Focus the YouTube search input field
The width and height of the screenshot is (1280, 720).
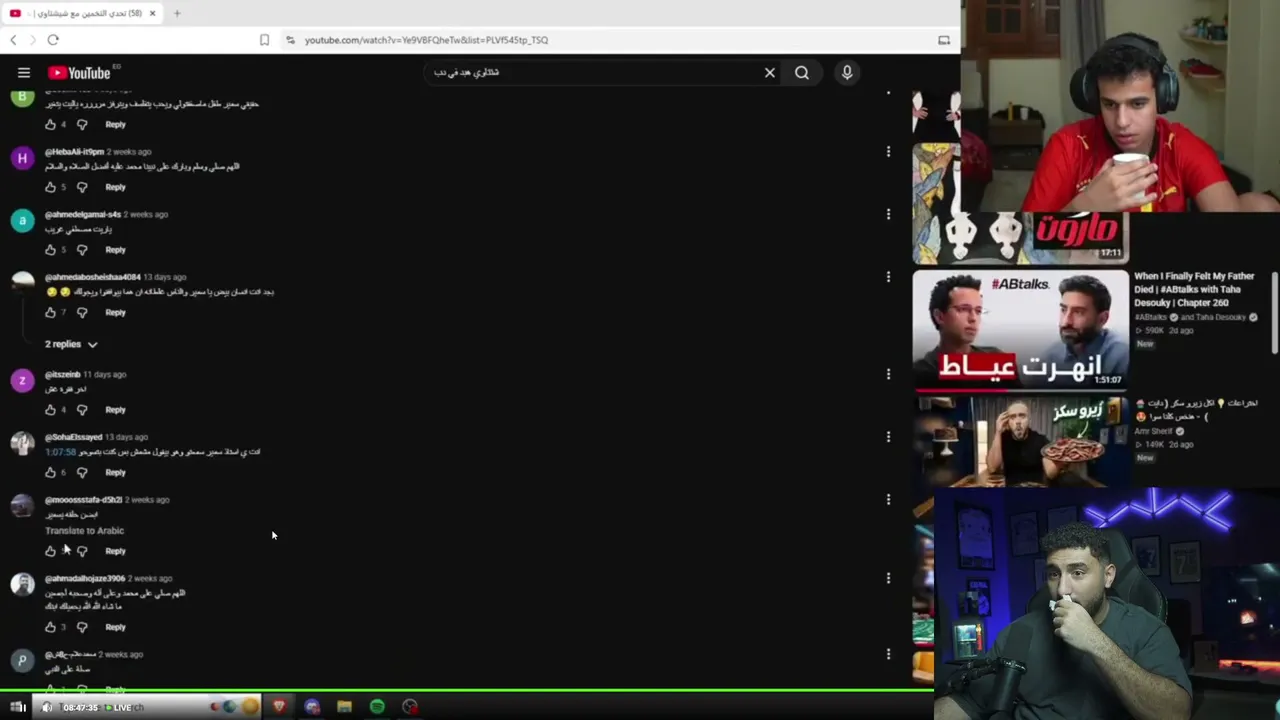[595, 73]
